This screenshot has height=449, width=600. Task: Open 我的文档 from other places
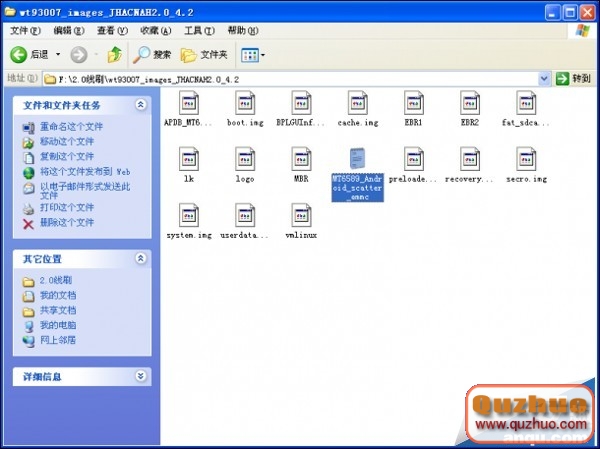[x=58, y=296]
